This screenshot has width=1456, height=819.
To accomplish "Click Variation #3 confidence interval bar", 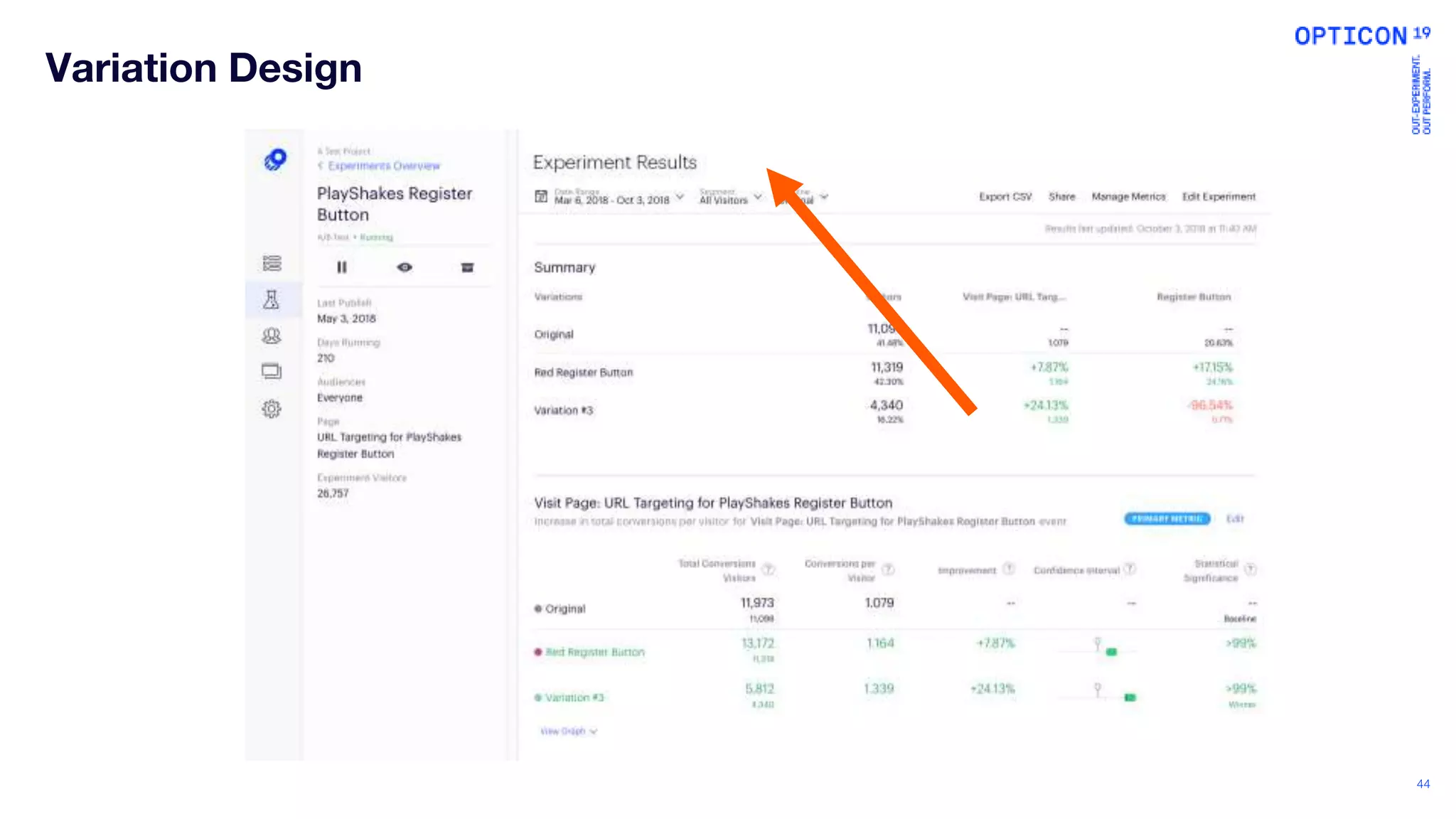I will click(x=1130, y=697).
